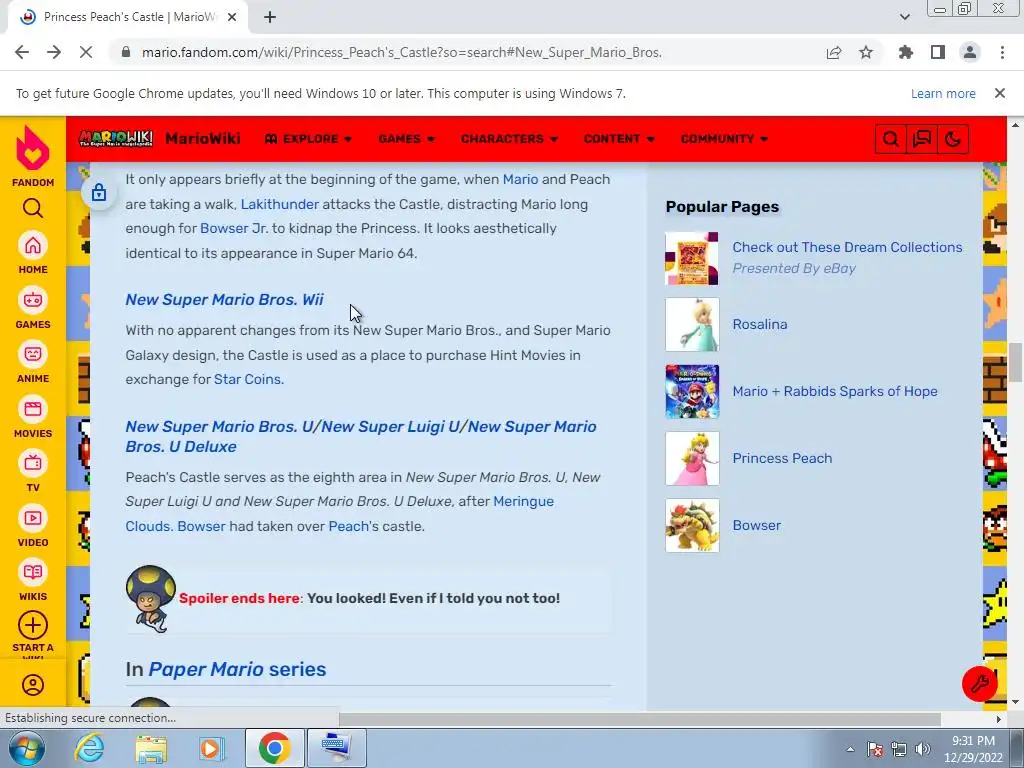Click the volume speaker tray icon
Image resolution: width=1024 pixels, height=768 pixels.
click(923, 749)
